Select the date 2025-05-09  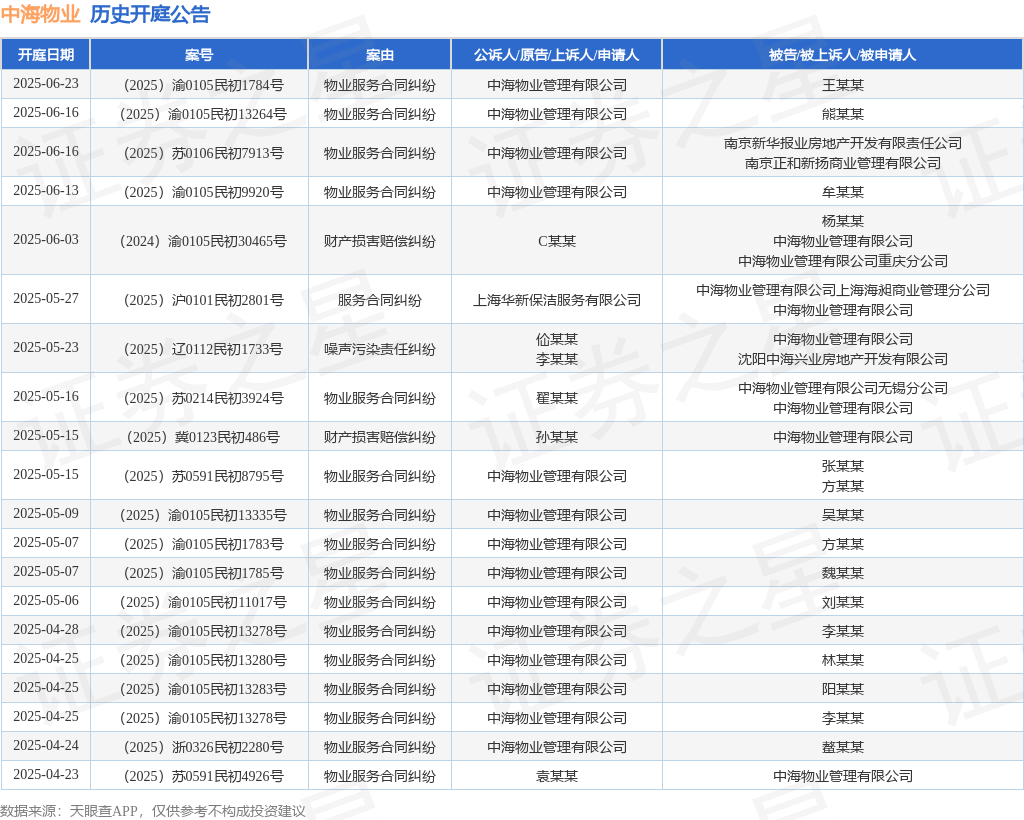click(46, 513)
